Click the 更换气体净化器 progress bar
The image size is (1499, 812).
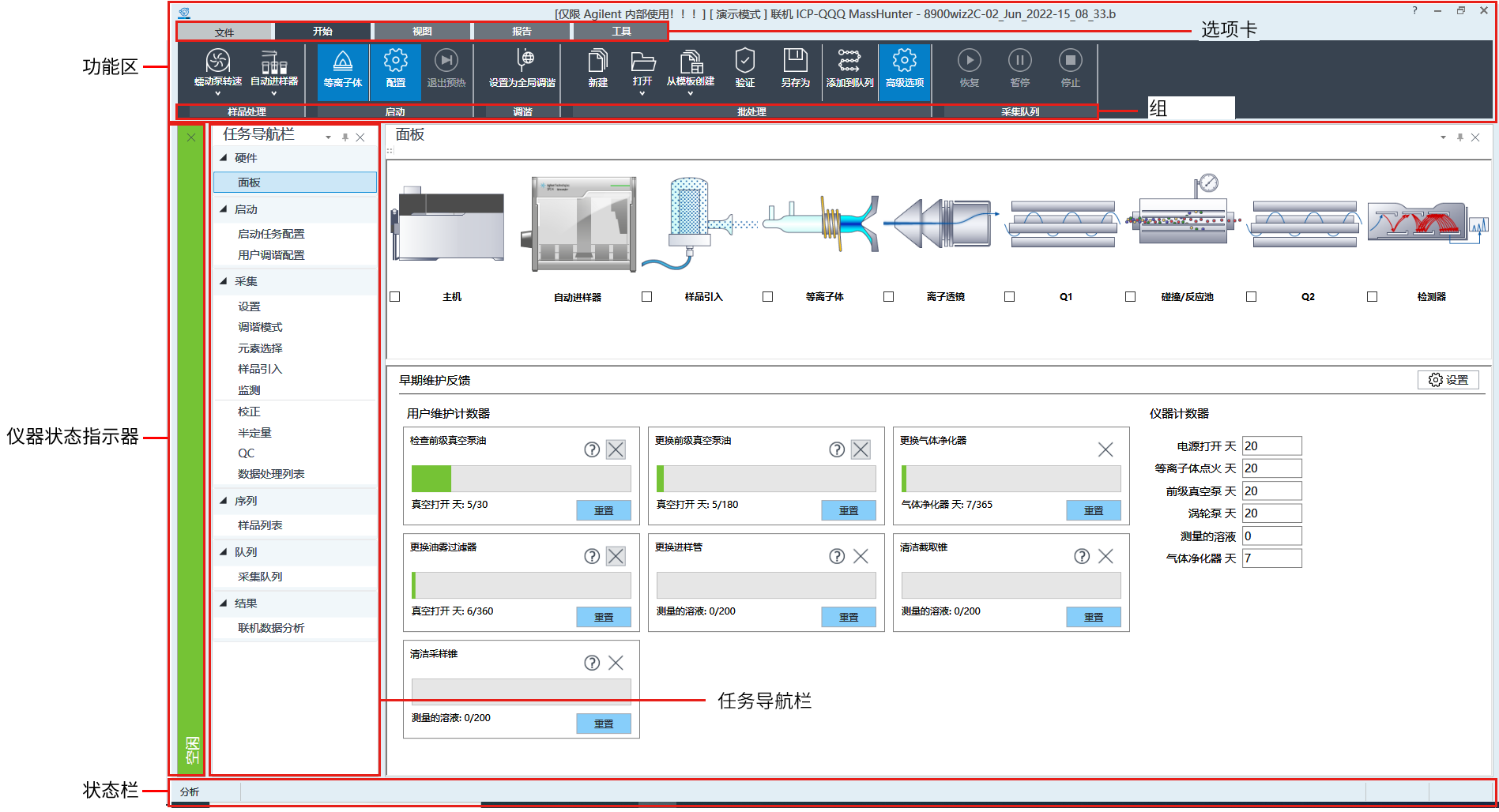(x=1011, y=479)
